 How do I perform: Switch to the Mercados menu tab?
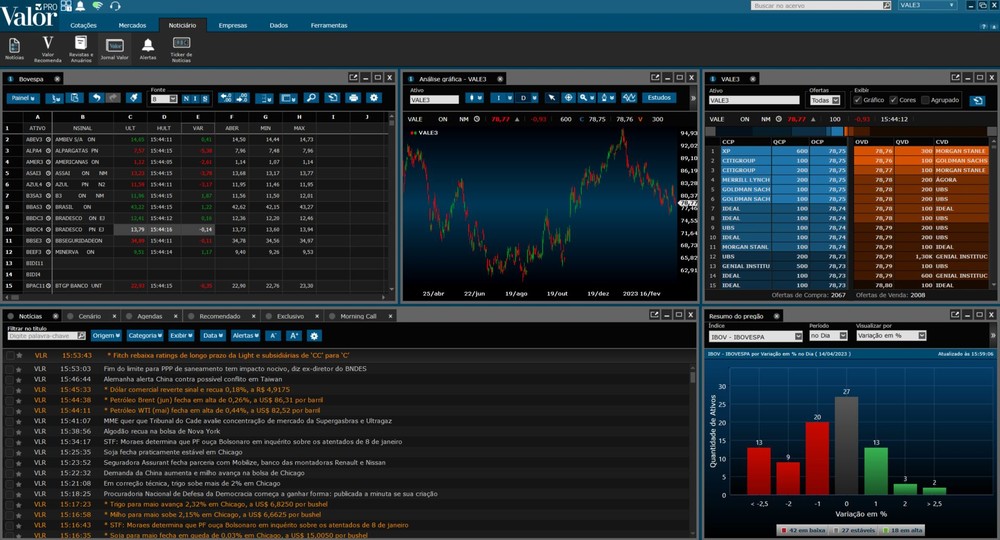click(132, 25)
